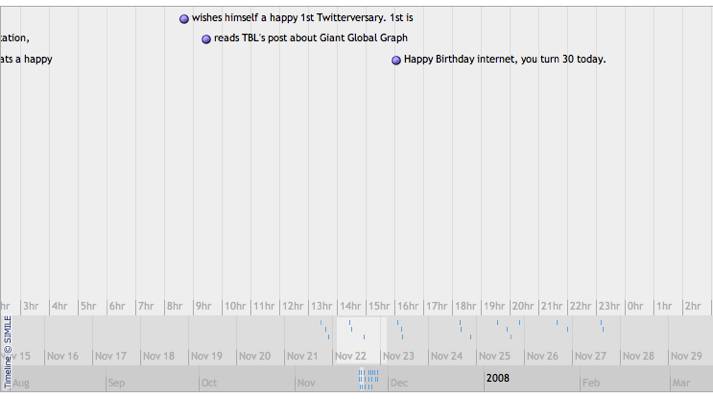
Task: Open the 'Happy Birthday internet, you turn 30 today.' event
Action: click(x=505, y=59)
